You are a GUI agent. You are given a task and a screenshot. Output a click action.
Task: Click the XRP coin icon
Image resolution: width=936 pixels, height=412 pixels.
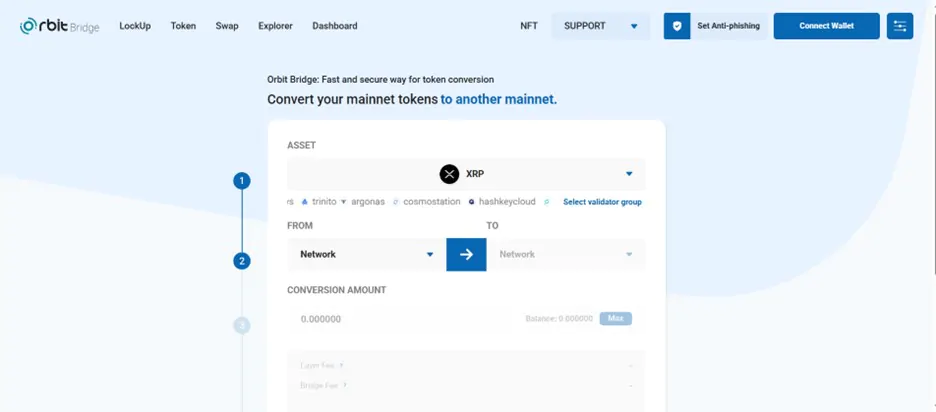pyautogui.click(x=449, y=174)
